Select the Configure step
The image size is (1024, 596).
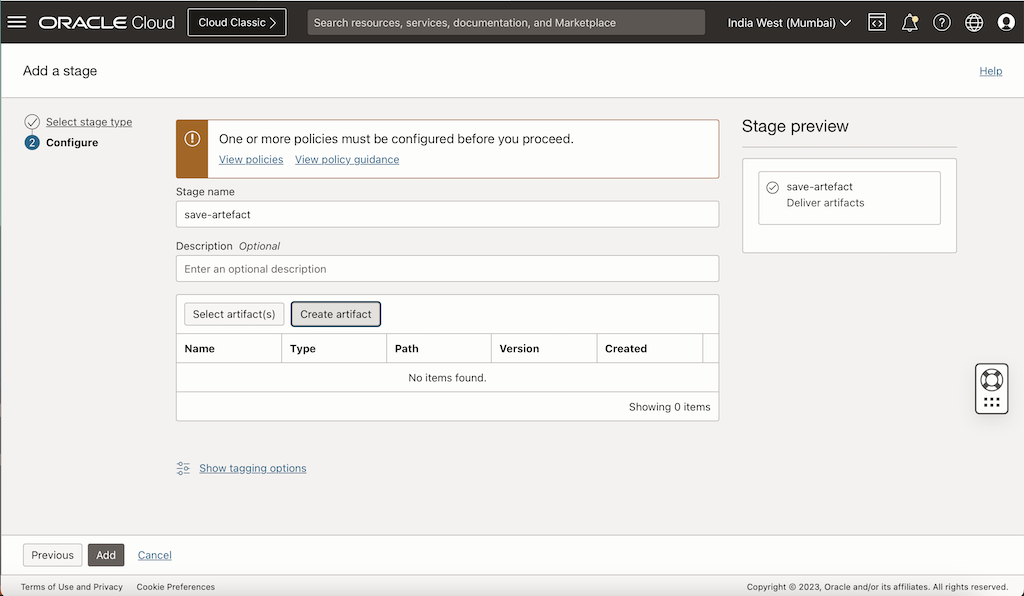[72, 143]
